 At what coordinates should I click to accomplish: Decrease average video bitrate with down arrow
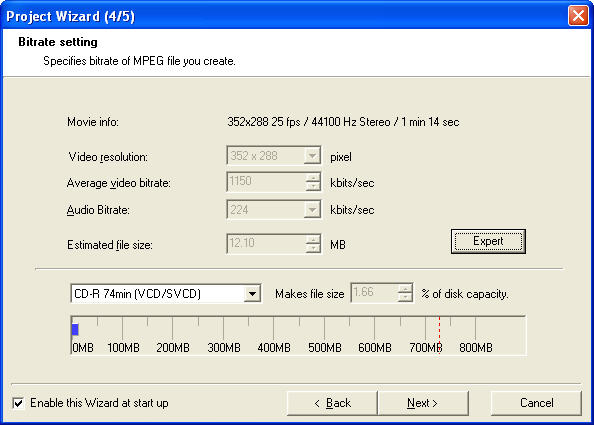point(313,186)
